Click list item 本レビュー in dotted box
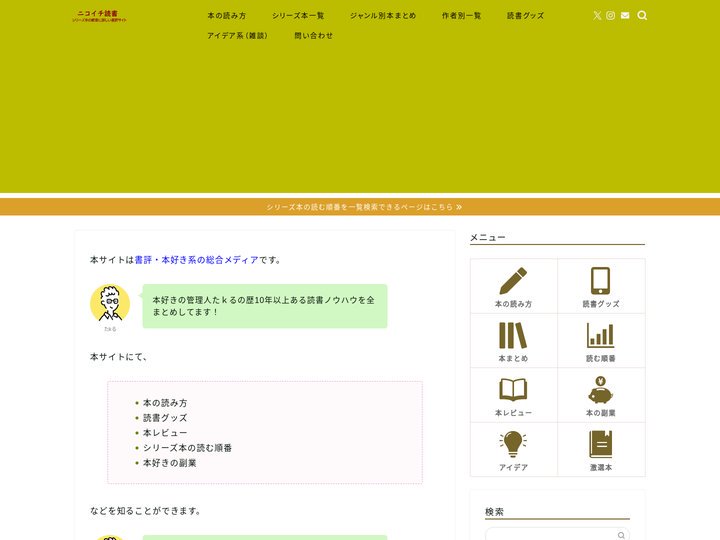 pos(165,433)
